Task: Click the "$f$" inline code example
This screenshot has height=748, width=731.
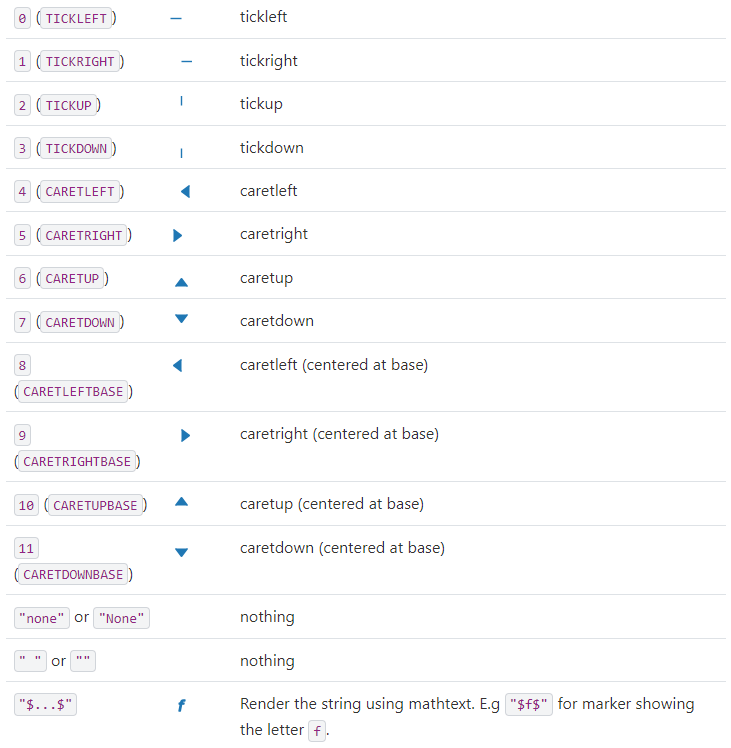Action: pos(529,705)
